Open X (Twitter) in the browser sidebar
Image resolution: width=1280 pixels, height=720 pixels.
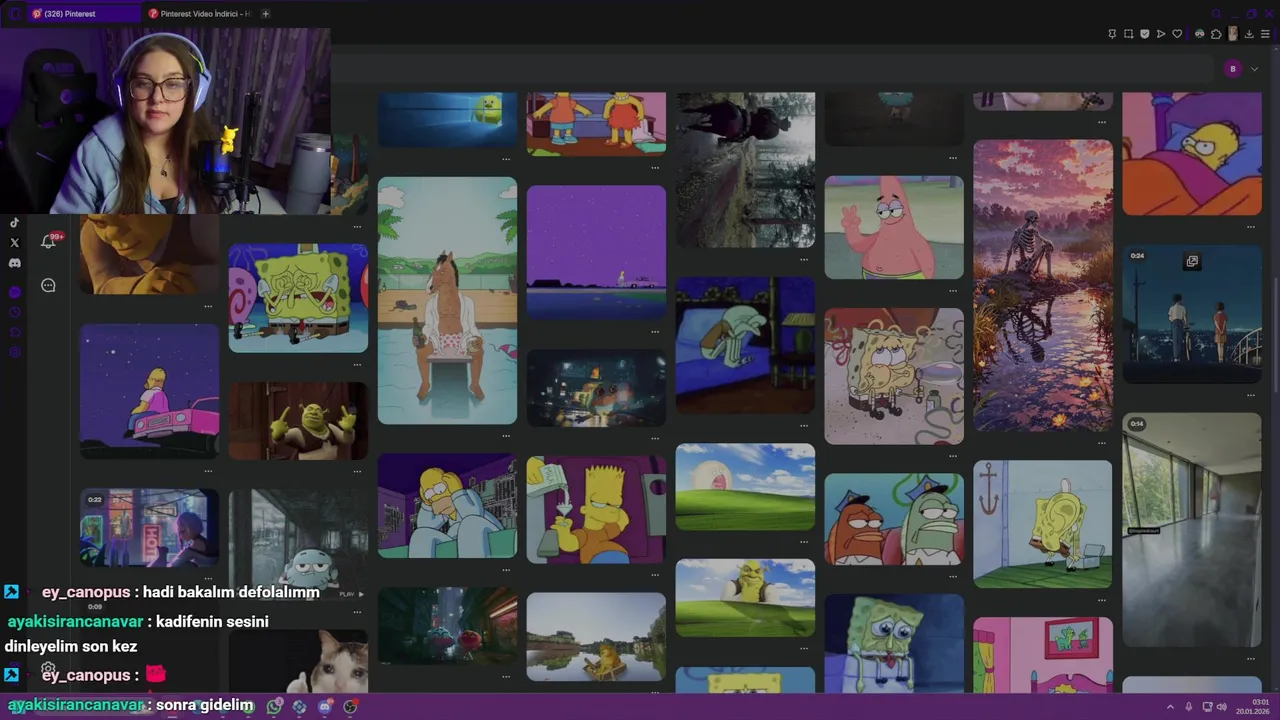coord(14,243)
